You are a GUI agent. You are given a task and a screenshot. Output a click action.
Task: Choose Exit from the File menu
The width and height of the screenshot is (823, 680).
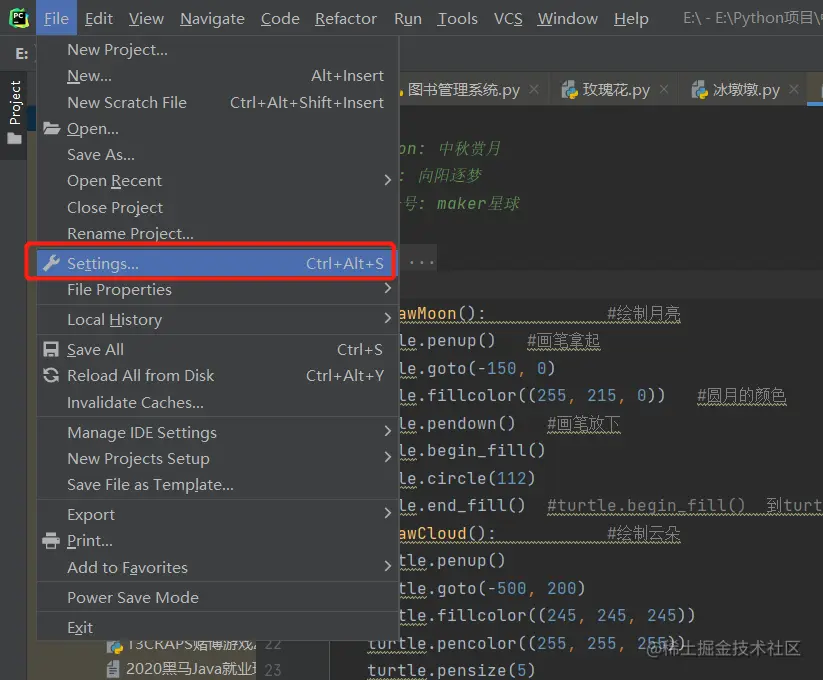pos(217,628)
